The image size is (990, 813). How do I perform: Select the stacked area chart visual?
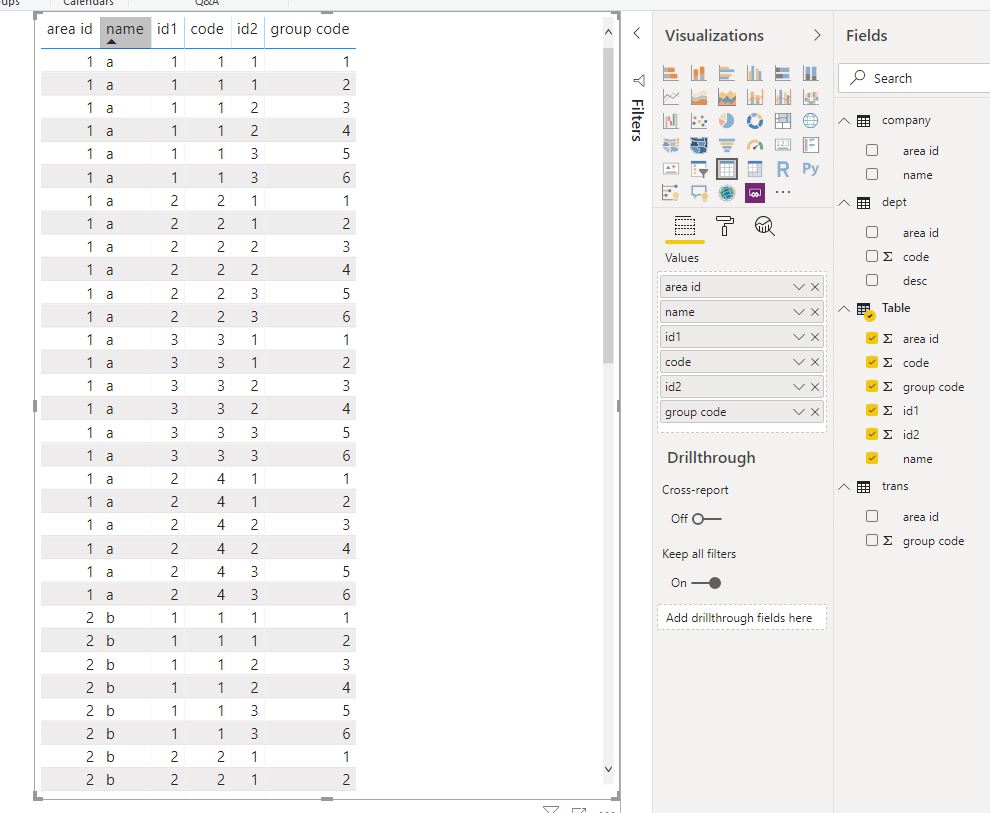(x=727, y=97)
